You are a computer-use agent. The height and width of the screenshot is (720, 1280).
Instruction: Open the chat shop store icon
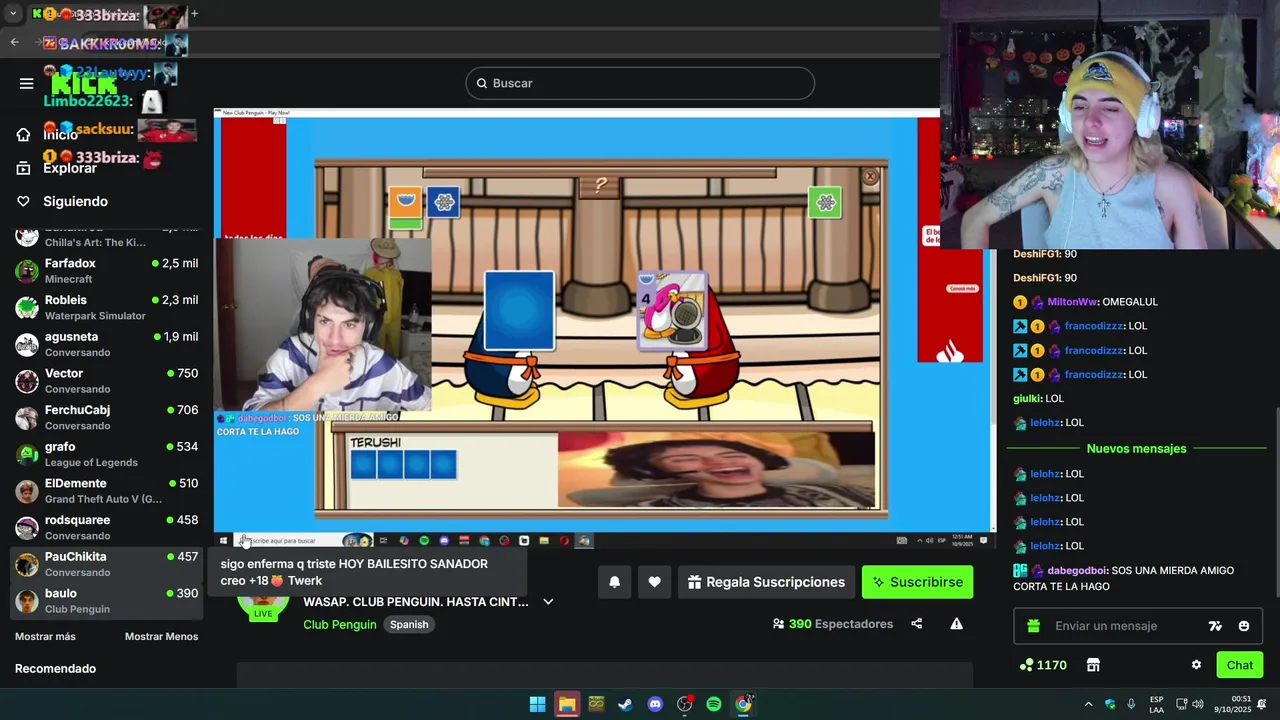[x=1093, y=665]
